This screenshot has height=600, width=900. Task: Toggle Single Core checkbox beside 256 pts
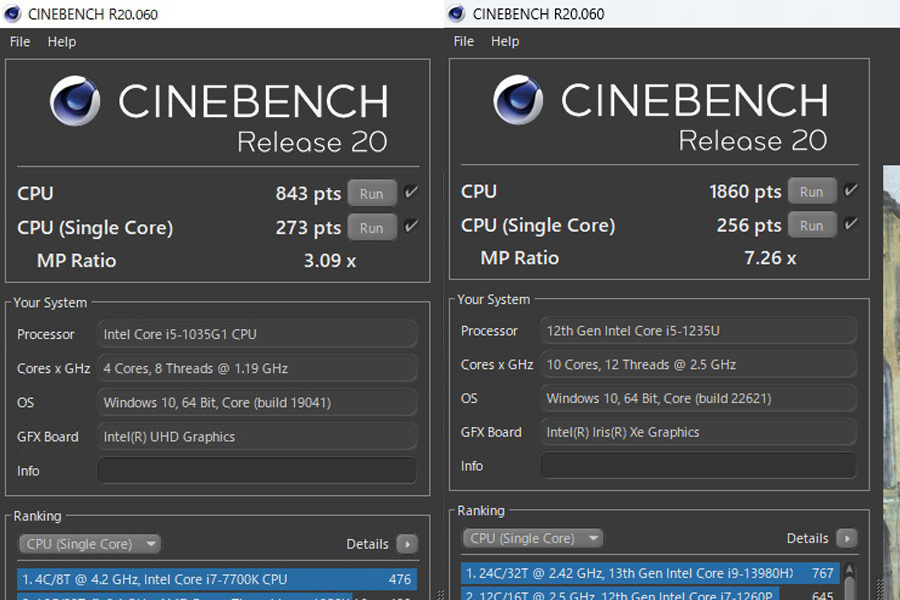point(851,223)
